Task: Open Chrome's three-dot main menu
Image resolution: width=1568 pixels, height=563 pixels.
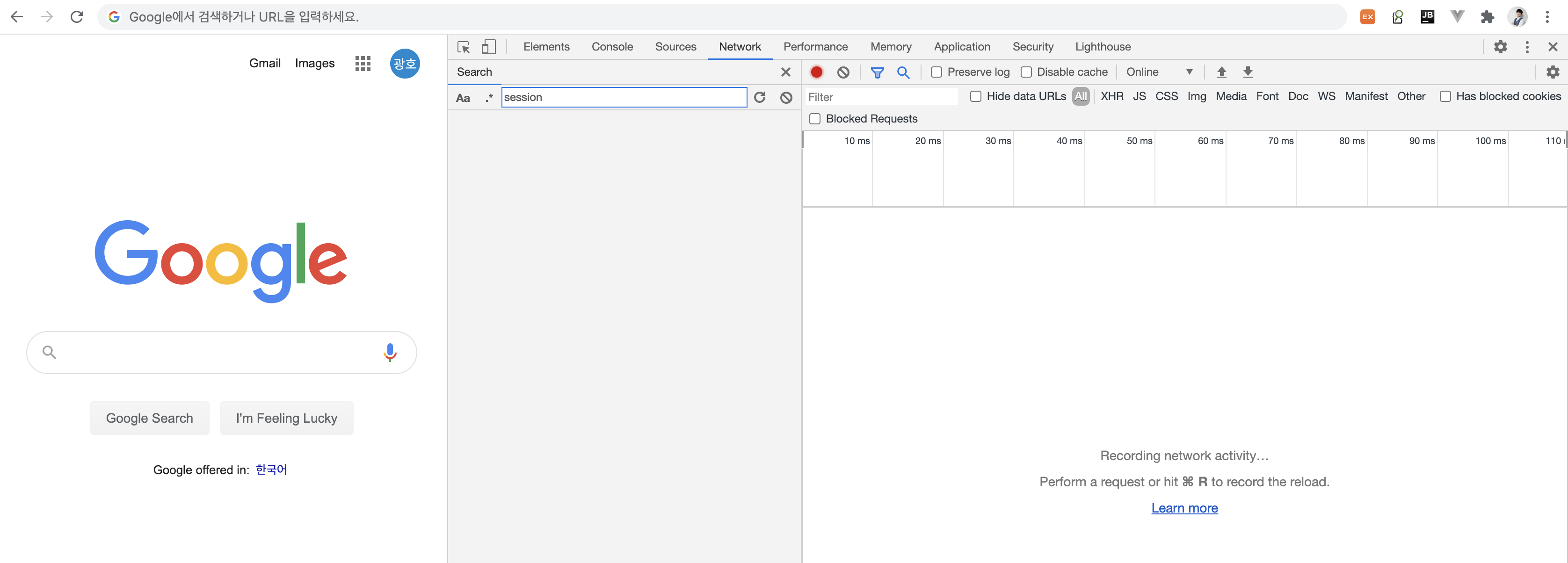Action: click(1546, 16)
